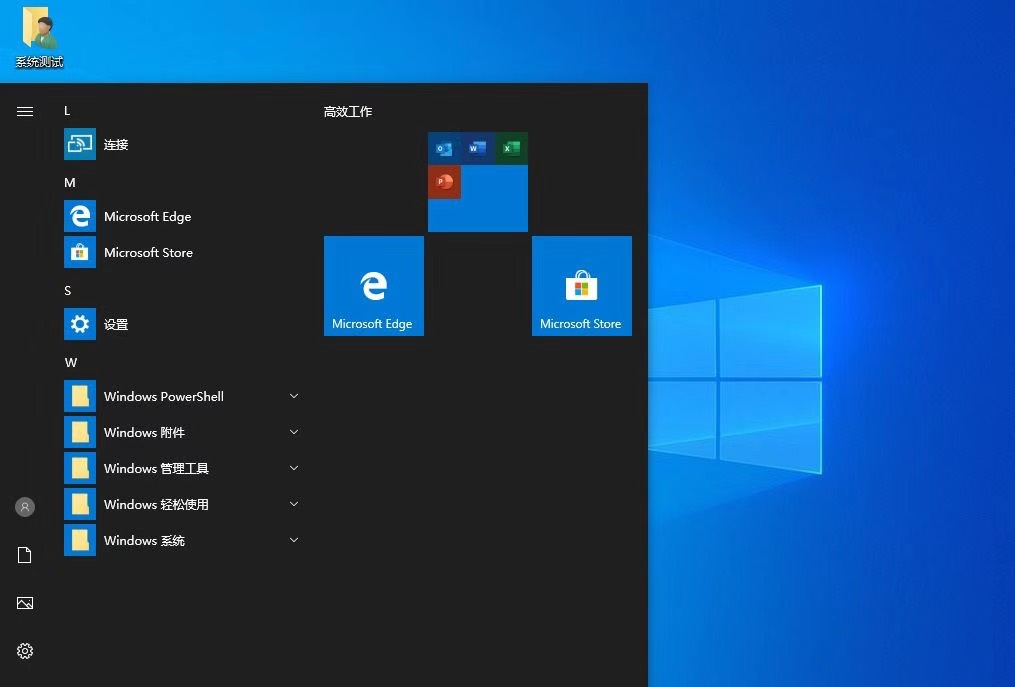
Task: Open the 系统测试 desktop icon
Action: 39,35
